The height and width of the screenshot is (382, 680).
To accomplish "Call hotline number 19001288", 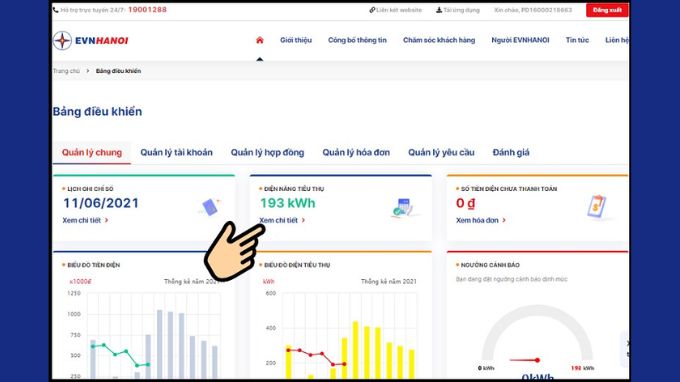I will (x=147, y=10).
